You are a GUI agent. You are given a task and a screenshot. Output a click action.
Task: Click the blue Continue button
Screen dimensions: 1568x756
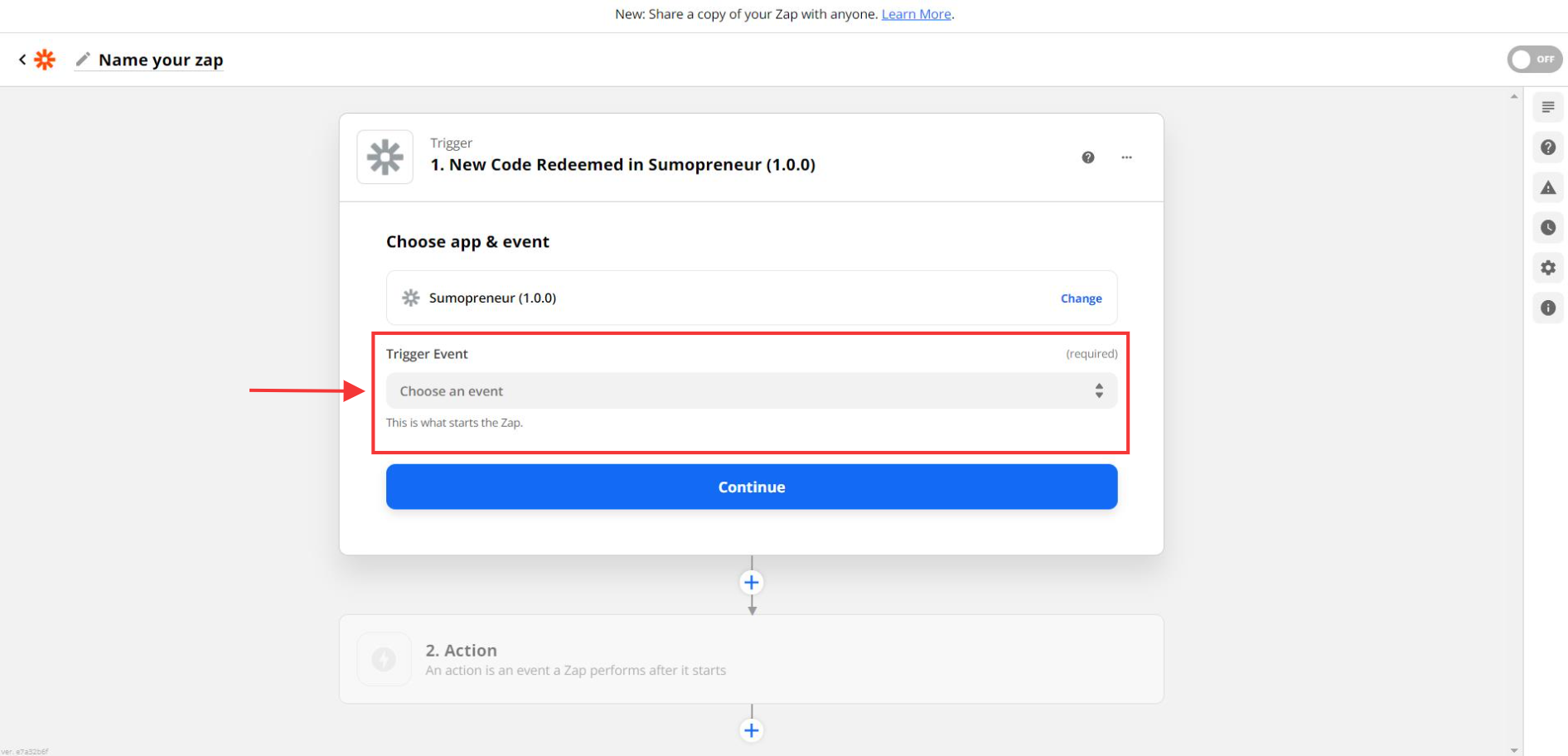[x=752, y=487]
